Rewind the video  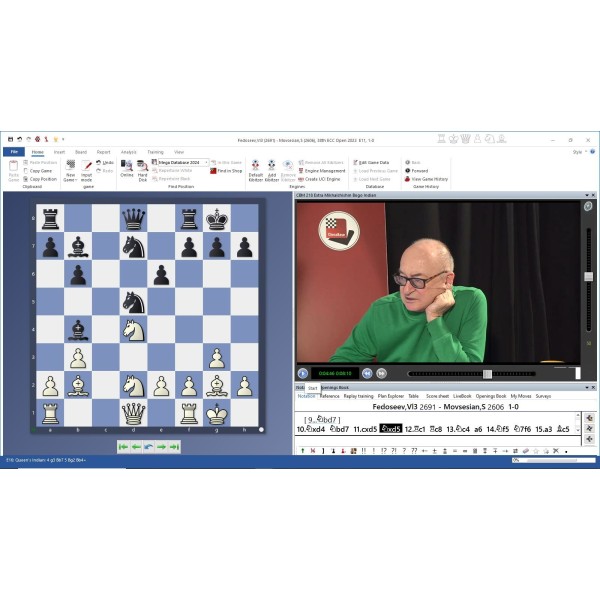coord(367,373)
